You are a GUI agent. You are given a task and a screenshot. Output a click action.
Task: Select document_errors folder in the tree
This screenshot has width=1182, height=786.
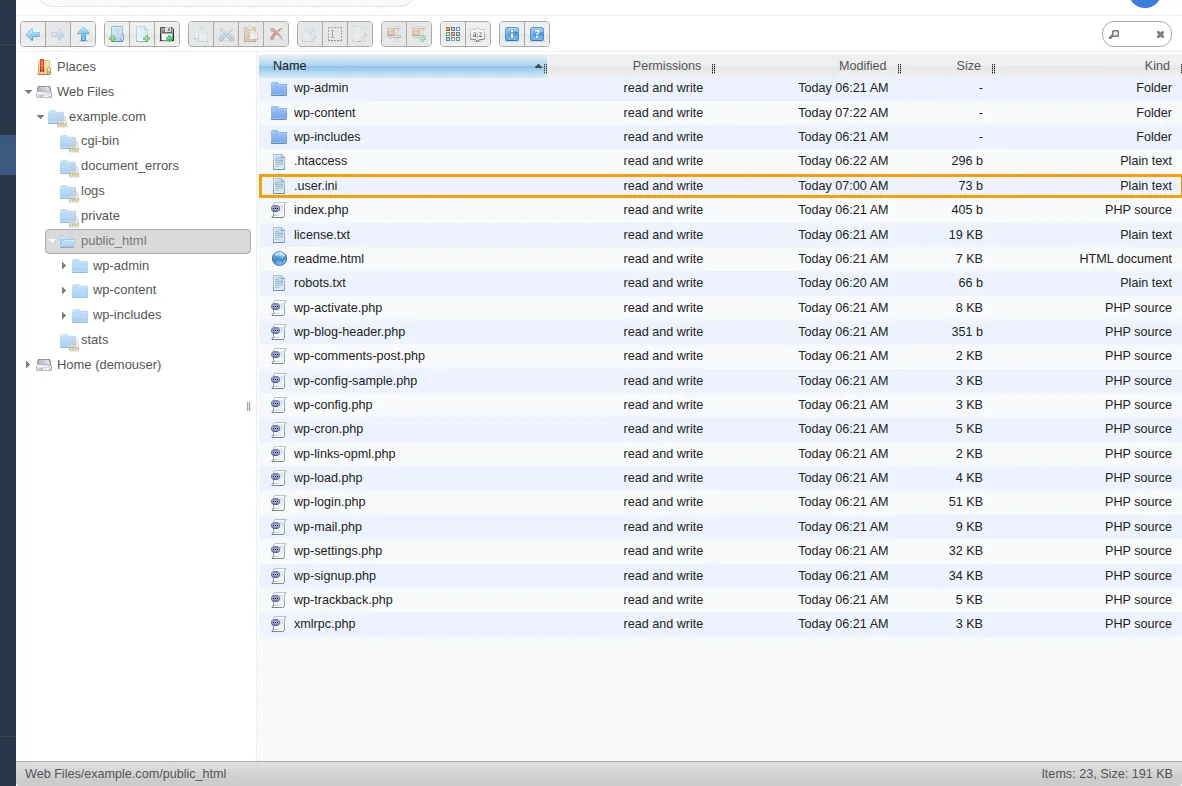130,166
